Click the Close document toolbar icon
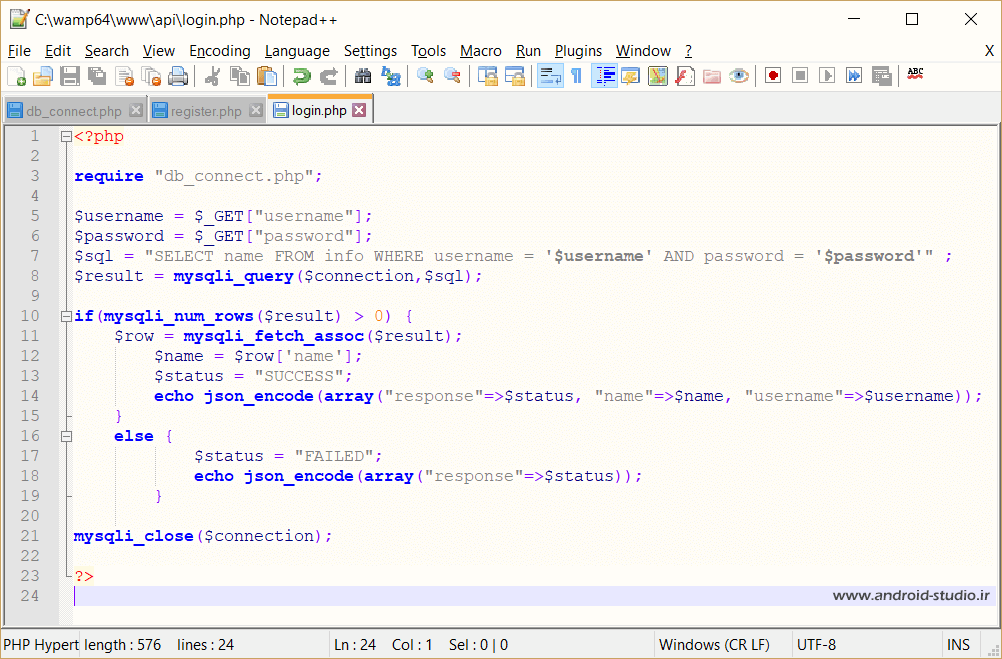The width and height of the screenshot is (1002, 659). [x=124, y=76]
